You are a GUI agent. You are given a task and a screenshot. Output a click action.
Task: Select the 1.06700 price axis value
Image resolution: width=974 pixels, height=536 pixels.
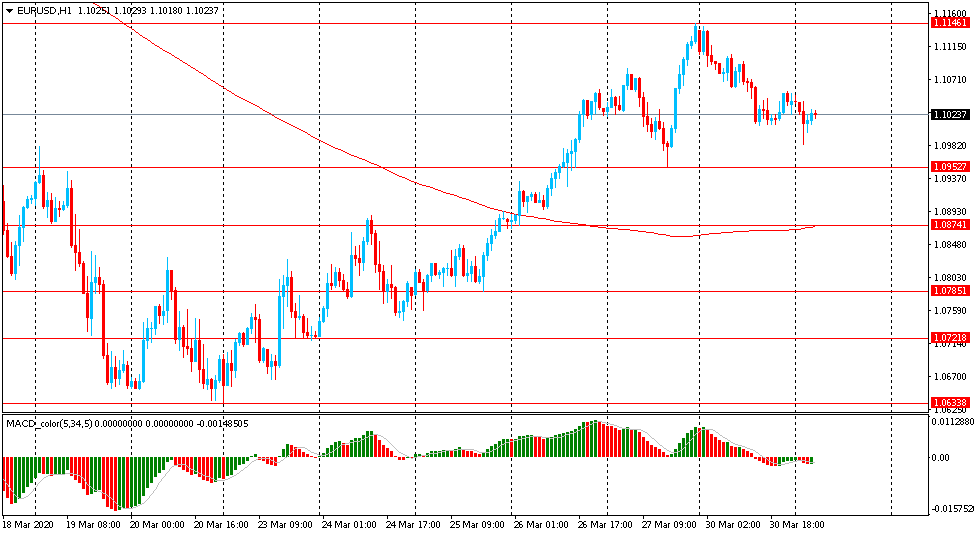click(950, 376)
